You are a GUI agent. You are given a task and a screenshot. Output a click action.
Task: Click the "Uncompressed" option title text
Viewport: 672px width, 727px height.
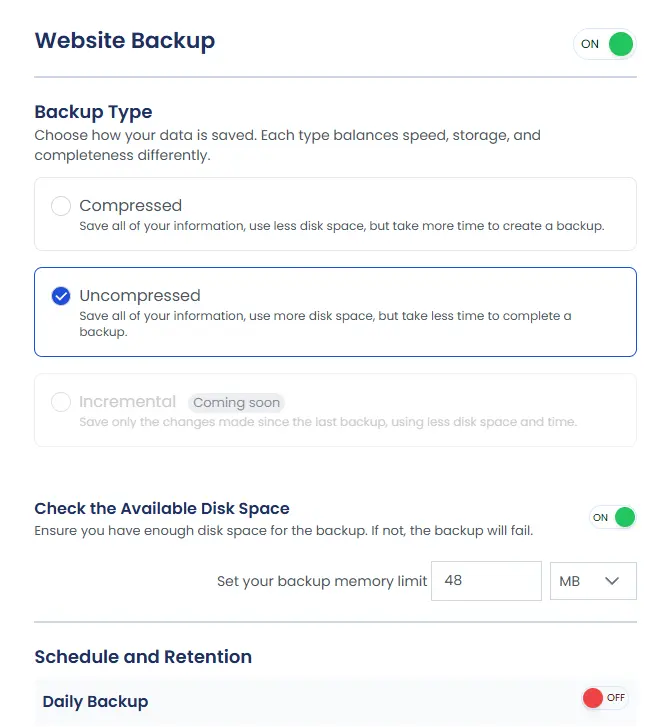click(x=140, y=296)
